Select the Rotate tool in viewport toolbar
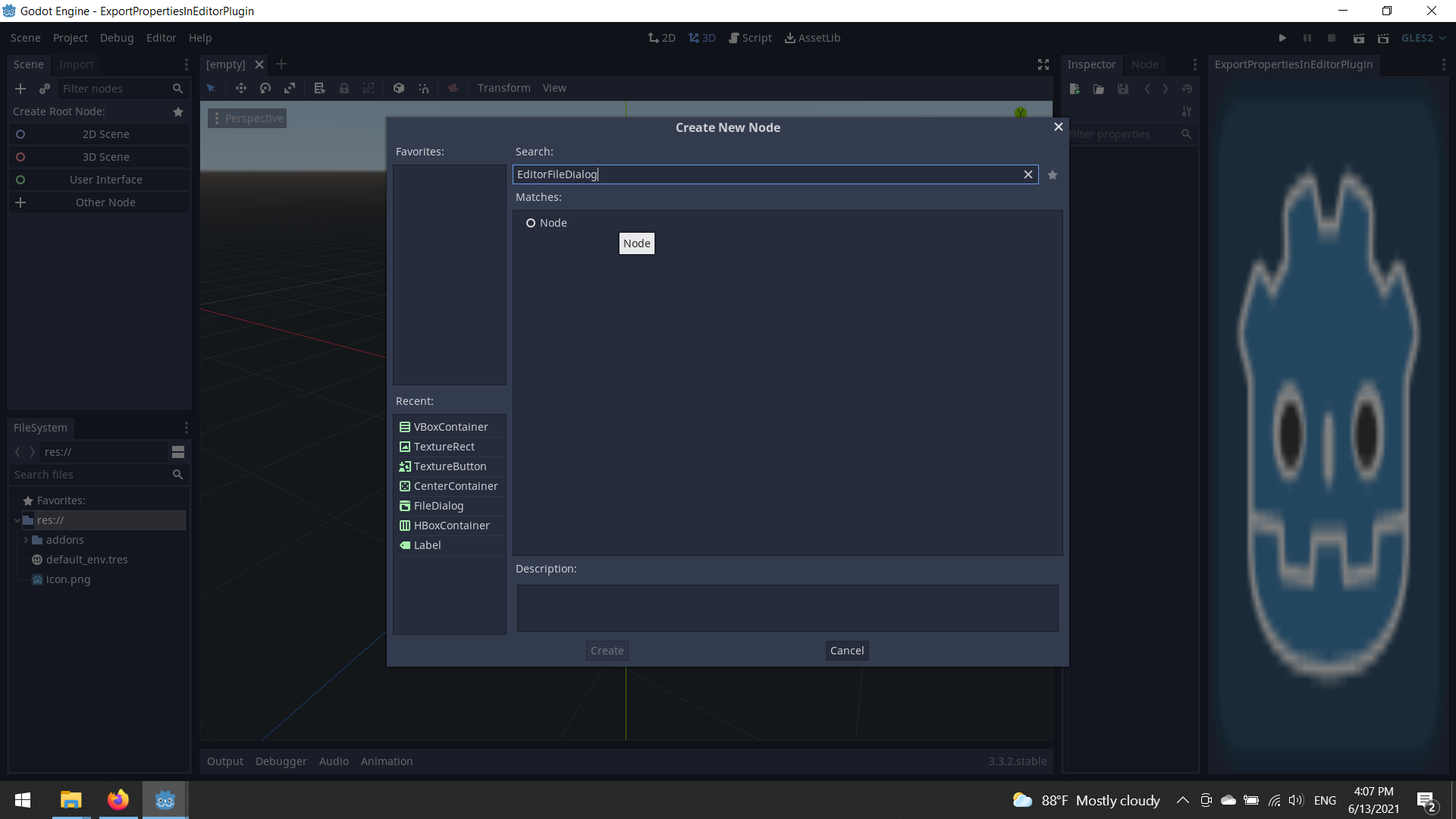 click(265, 88)
